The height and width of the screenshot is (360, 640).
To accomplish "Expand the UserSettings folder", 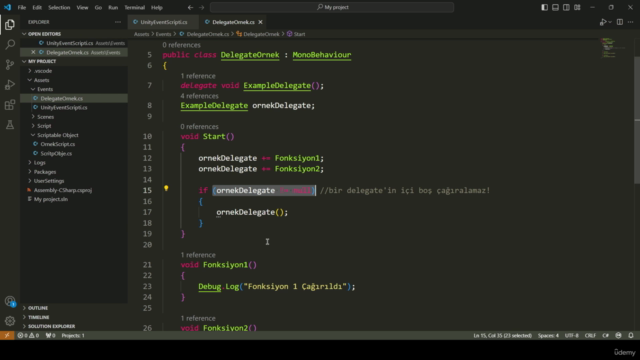I will 49,181.
